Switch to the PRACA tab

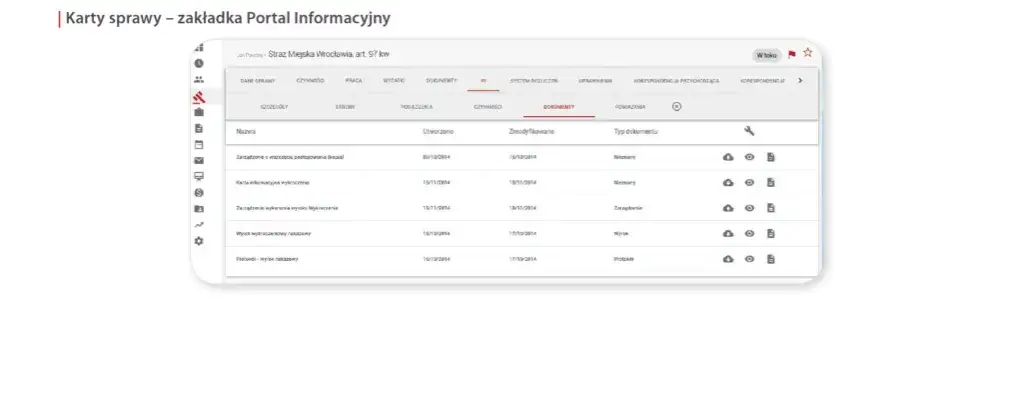(354, 81)
